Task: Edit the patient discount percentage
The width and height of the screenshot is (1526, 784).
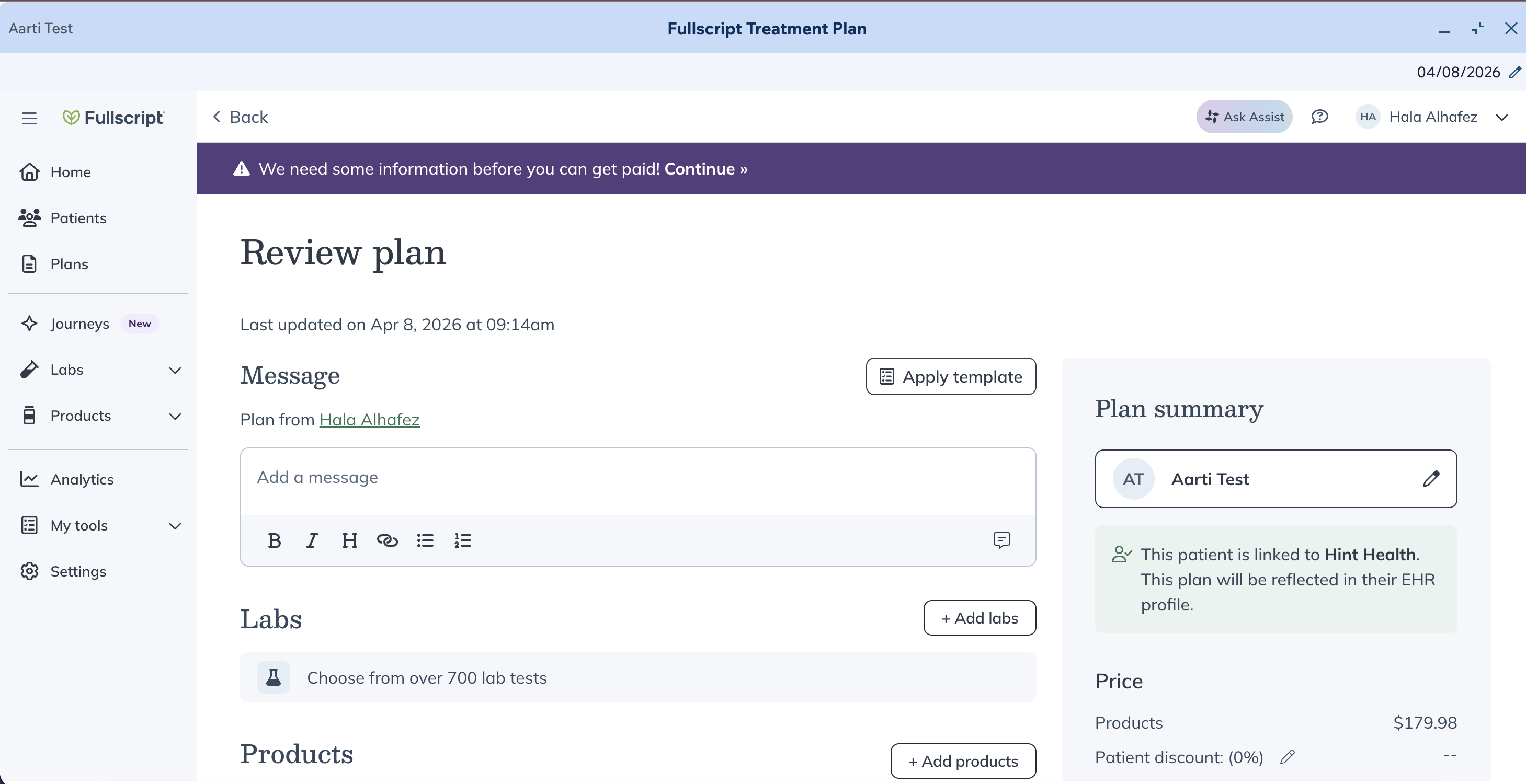Action: tap(1287, 757)
